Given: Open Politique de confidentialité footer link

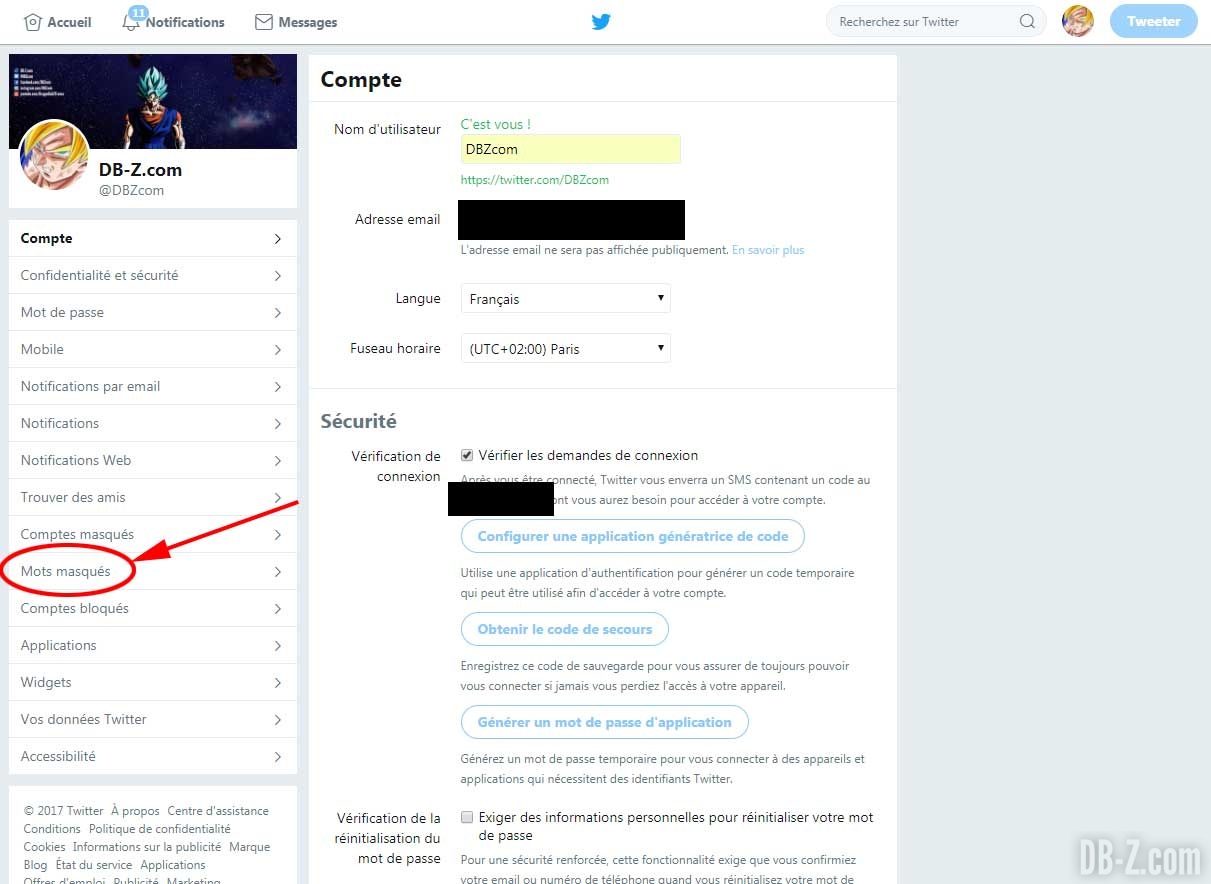Looking at the screenshot, I should point(160,829).
